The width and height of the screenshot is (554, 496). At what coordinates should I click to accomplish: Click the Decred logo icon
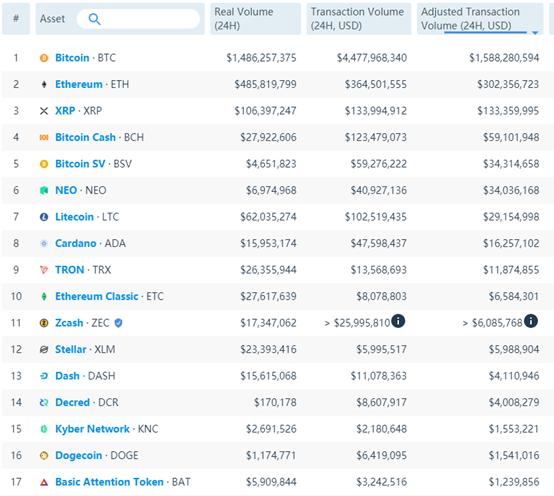coord(44,402)
